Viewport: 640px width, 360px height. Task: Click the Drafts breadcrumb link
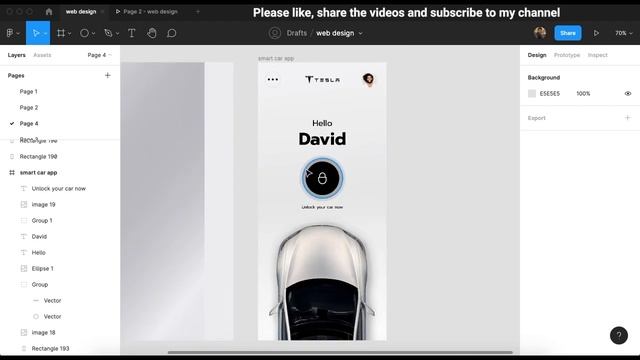(x=297, y=33)
